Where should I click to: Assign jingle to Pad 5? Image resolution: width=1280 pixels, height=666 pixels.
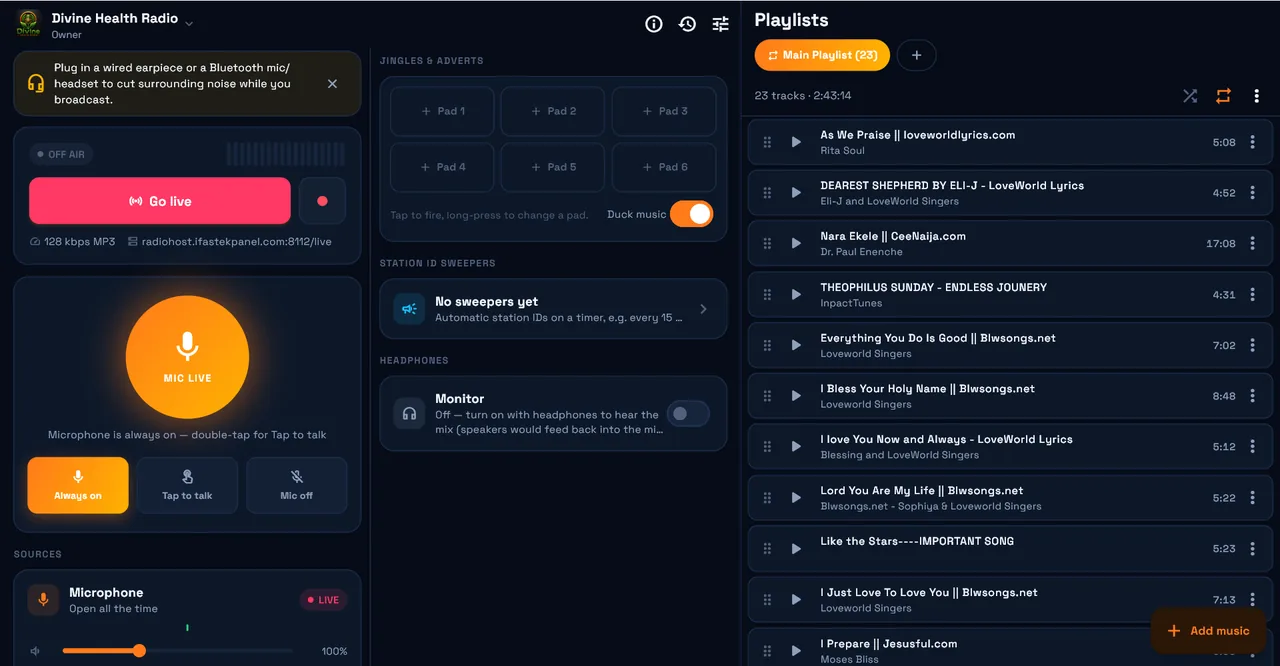[x=554, y=167]
